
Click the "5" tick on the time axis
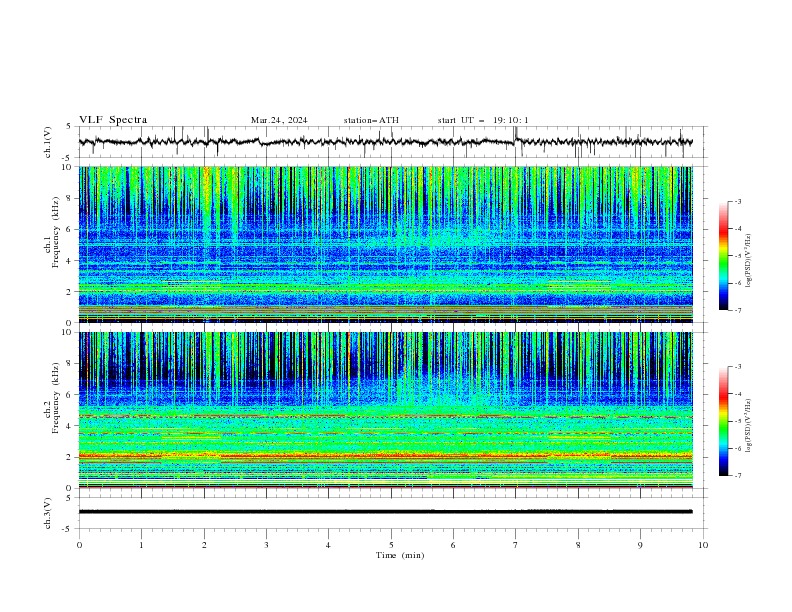[x=391, y=545]
